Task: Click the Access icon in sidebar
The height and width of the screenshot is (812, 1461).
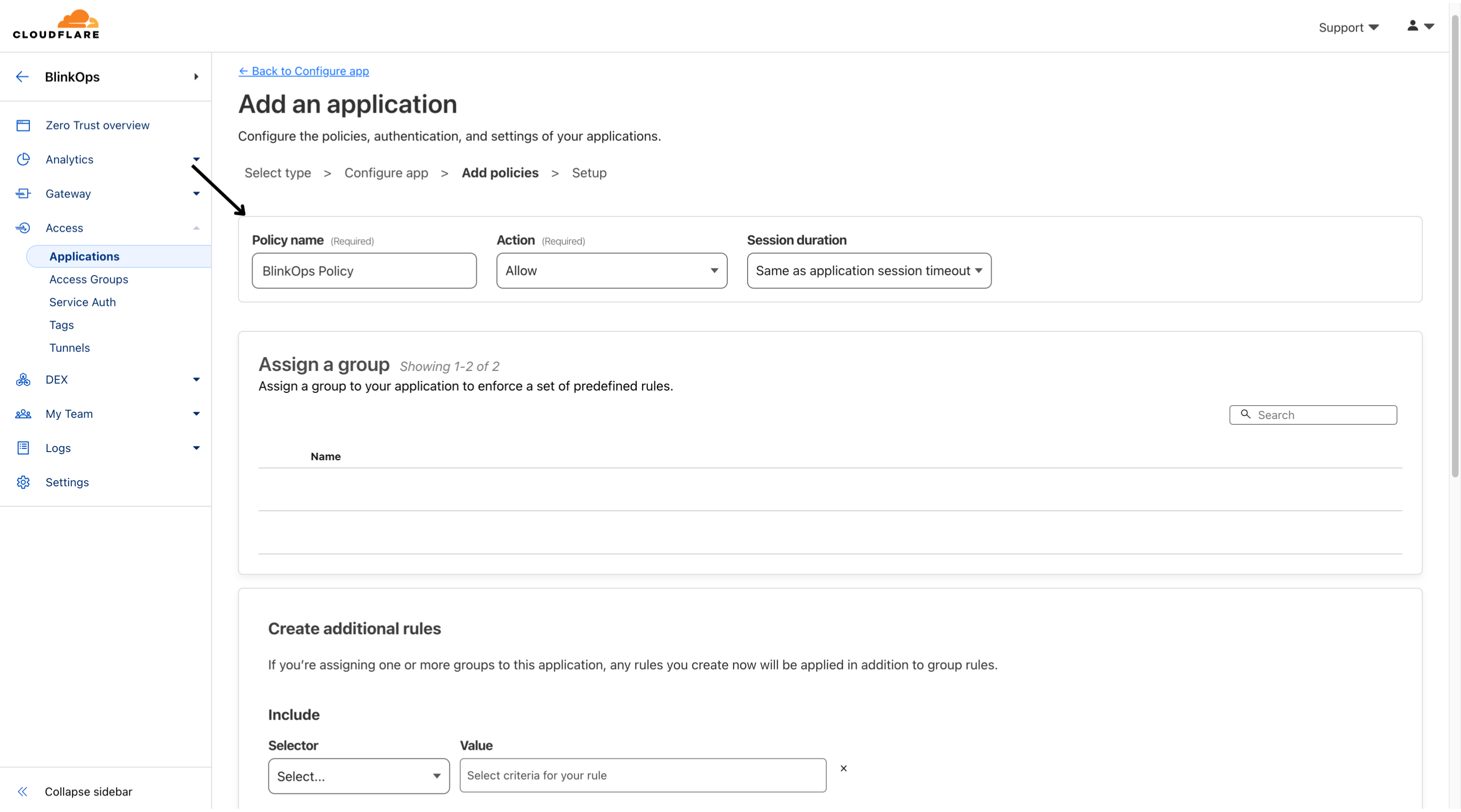Action: (23, 228)
